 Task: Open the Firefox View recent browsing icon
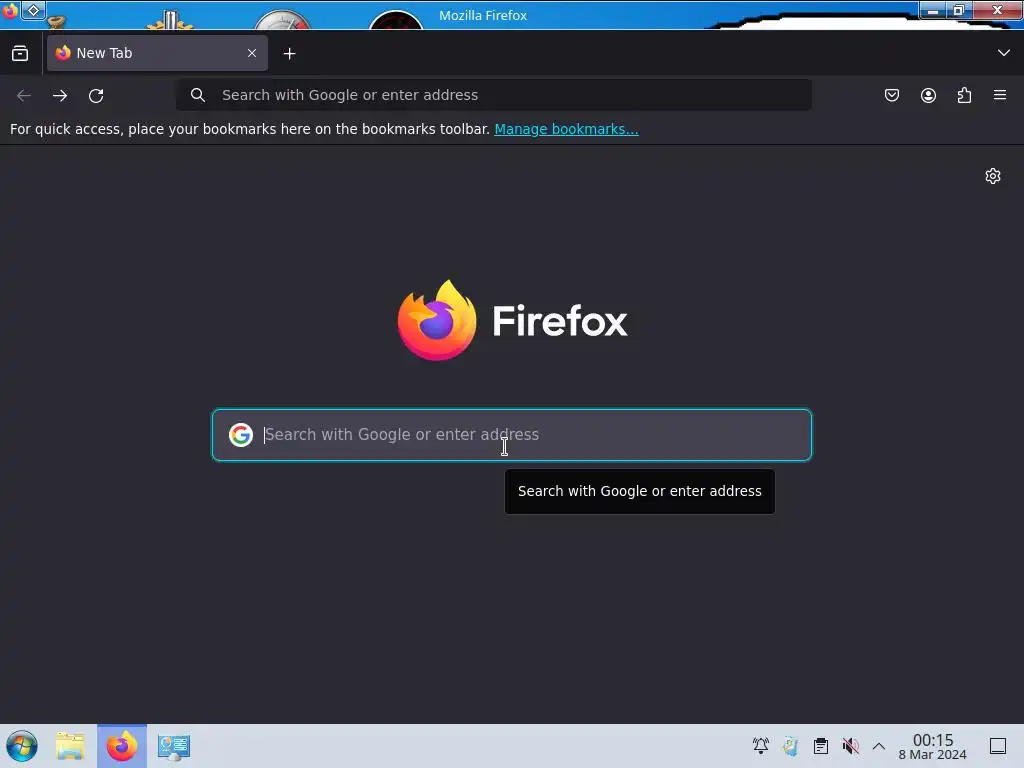(x=20, y=54)
